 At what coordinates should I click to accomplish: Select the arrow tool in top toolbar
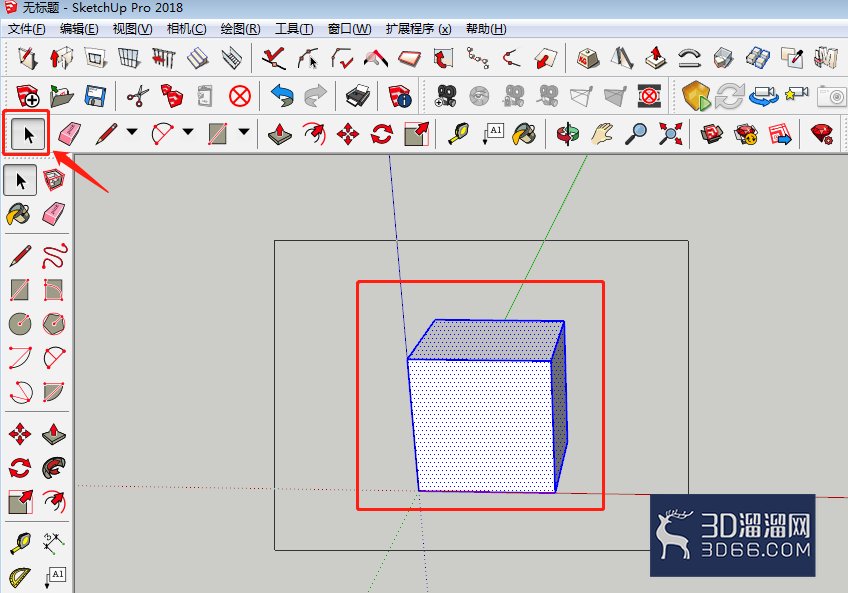point(27,134)
